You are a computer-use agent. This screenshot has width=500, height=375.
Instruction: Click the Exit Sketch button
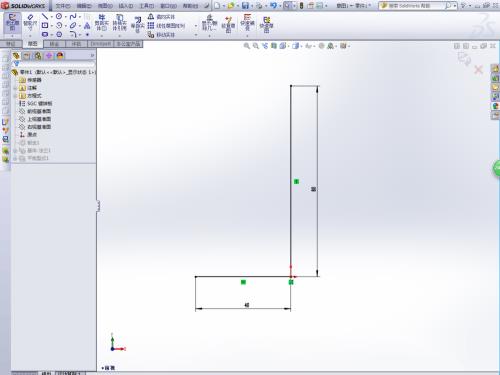click(x=12, y=22)
